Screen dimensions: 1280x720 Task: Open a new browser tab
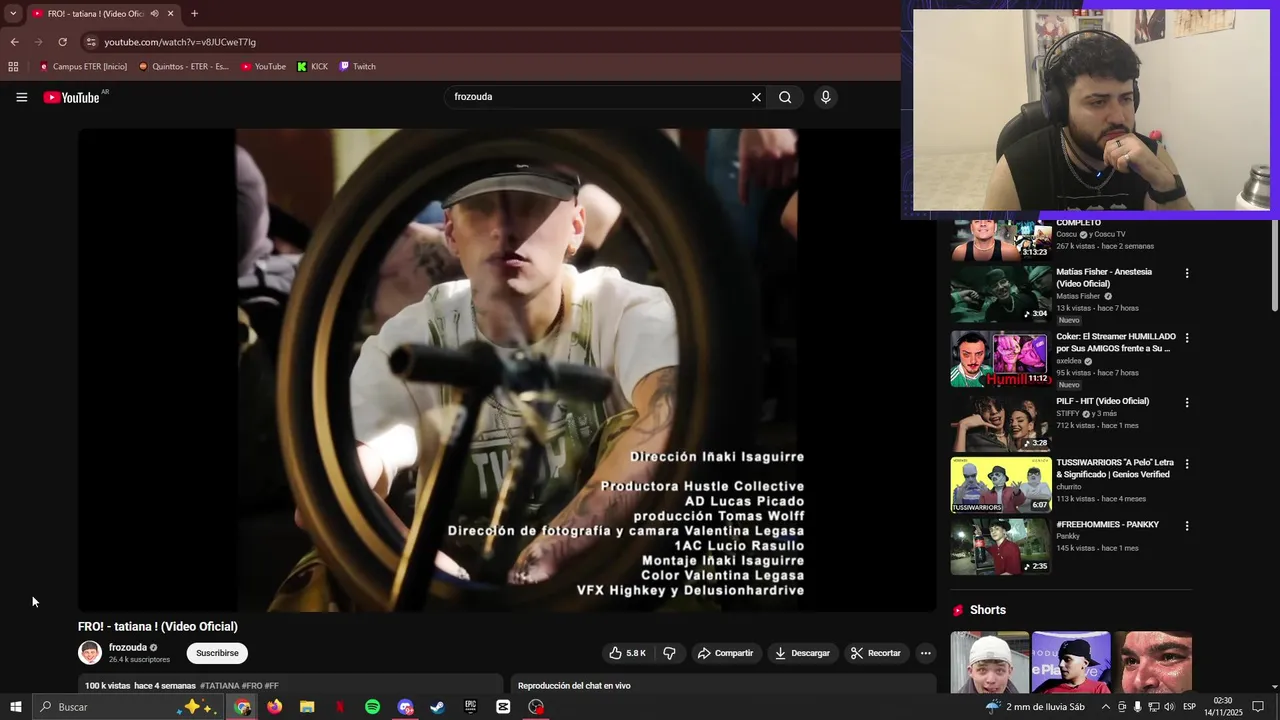point(194,14)
